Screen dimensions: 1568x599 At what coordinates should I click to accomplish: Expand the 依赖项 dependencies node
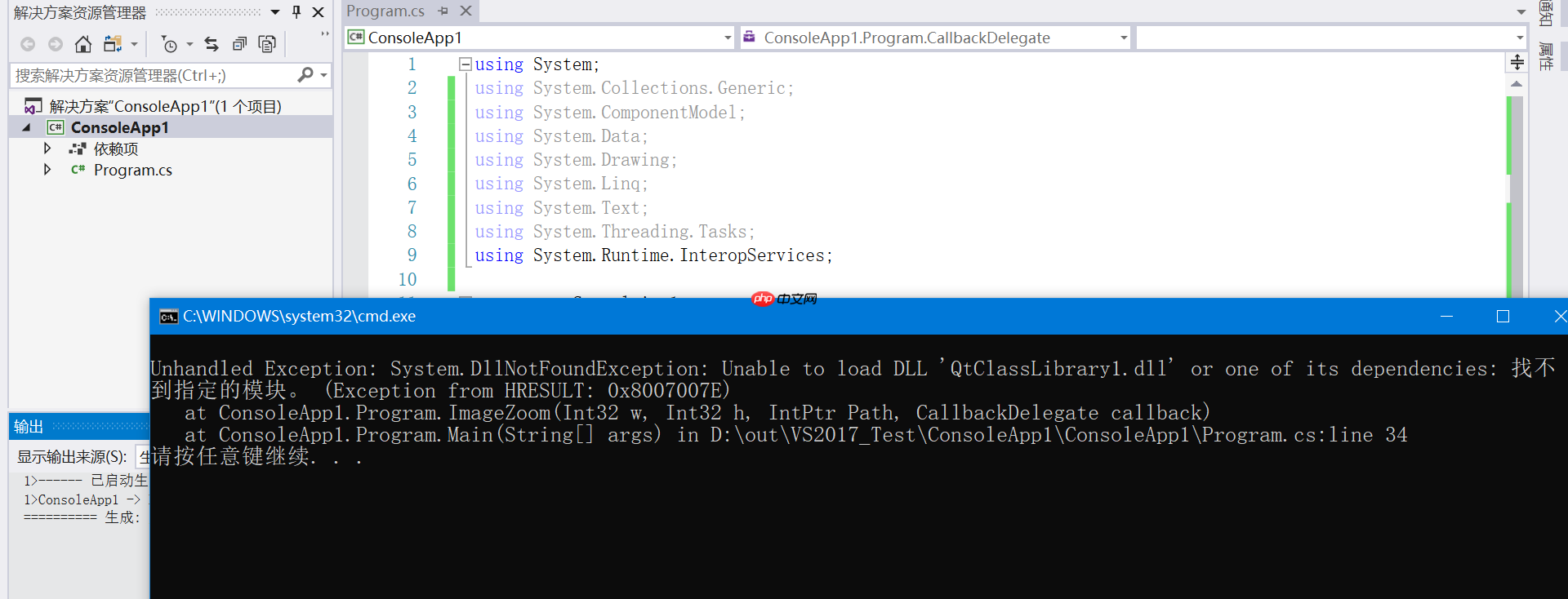pos(47,149)
